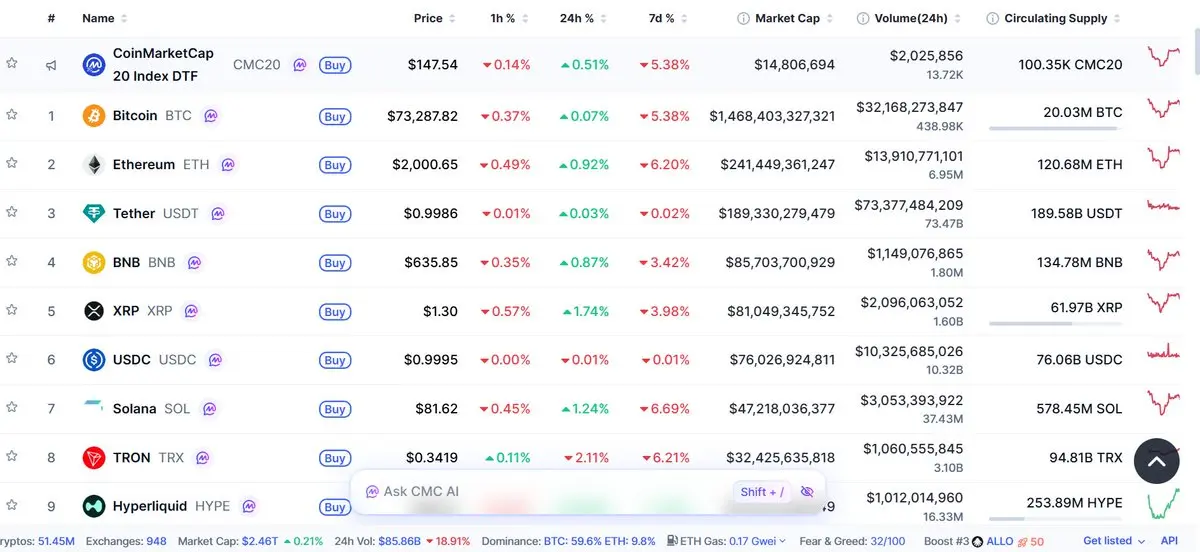Open AI insight icon beside SOL
Viewport: 1200px width, 552px height.
209,409
